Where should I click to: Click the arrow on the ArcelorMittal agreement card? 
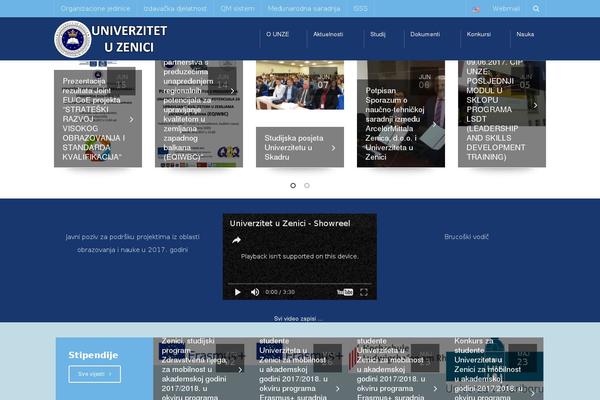coord(434,124)
